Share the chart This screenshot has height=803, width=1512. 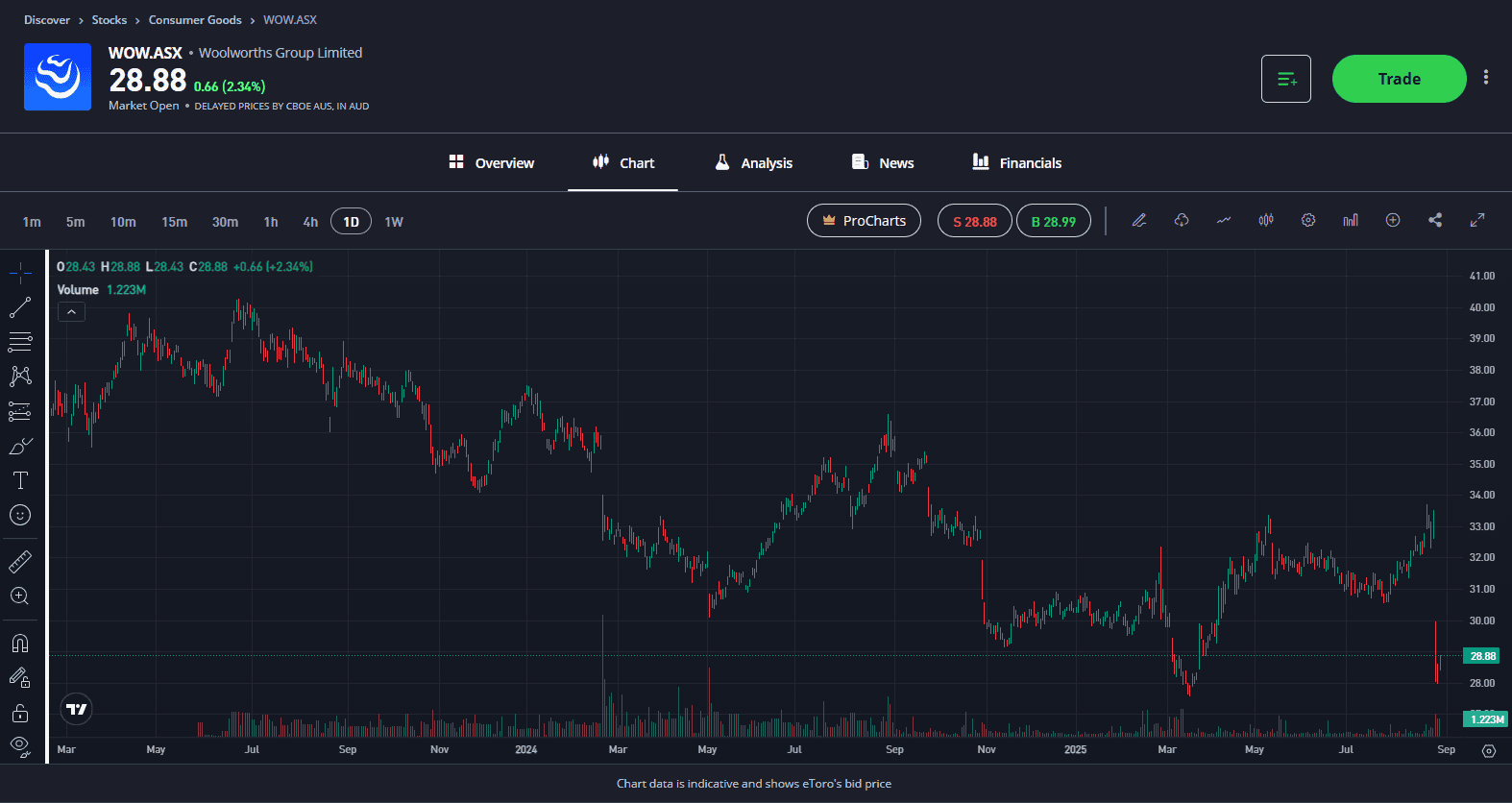pos(1435,220)
